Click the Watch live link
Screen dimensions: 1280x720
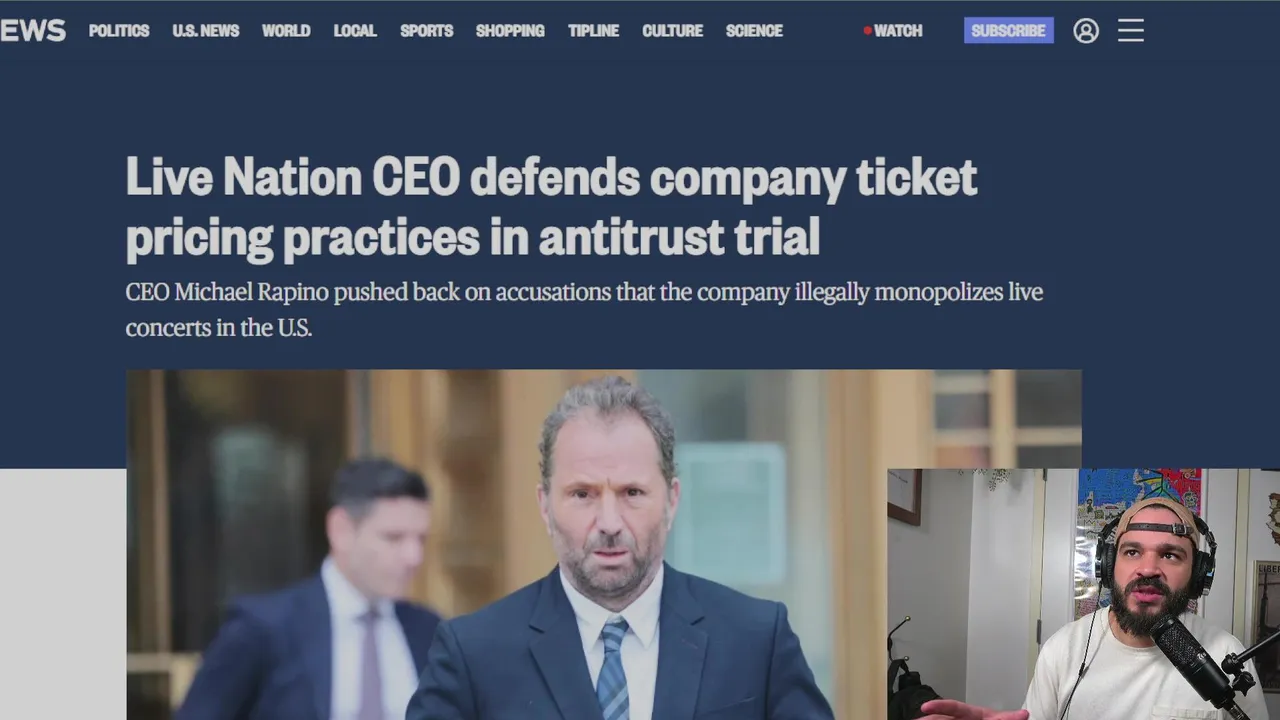coord(893,31)
